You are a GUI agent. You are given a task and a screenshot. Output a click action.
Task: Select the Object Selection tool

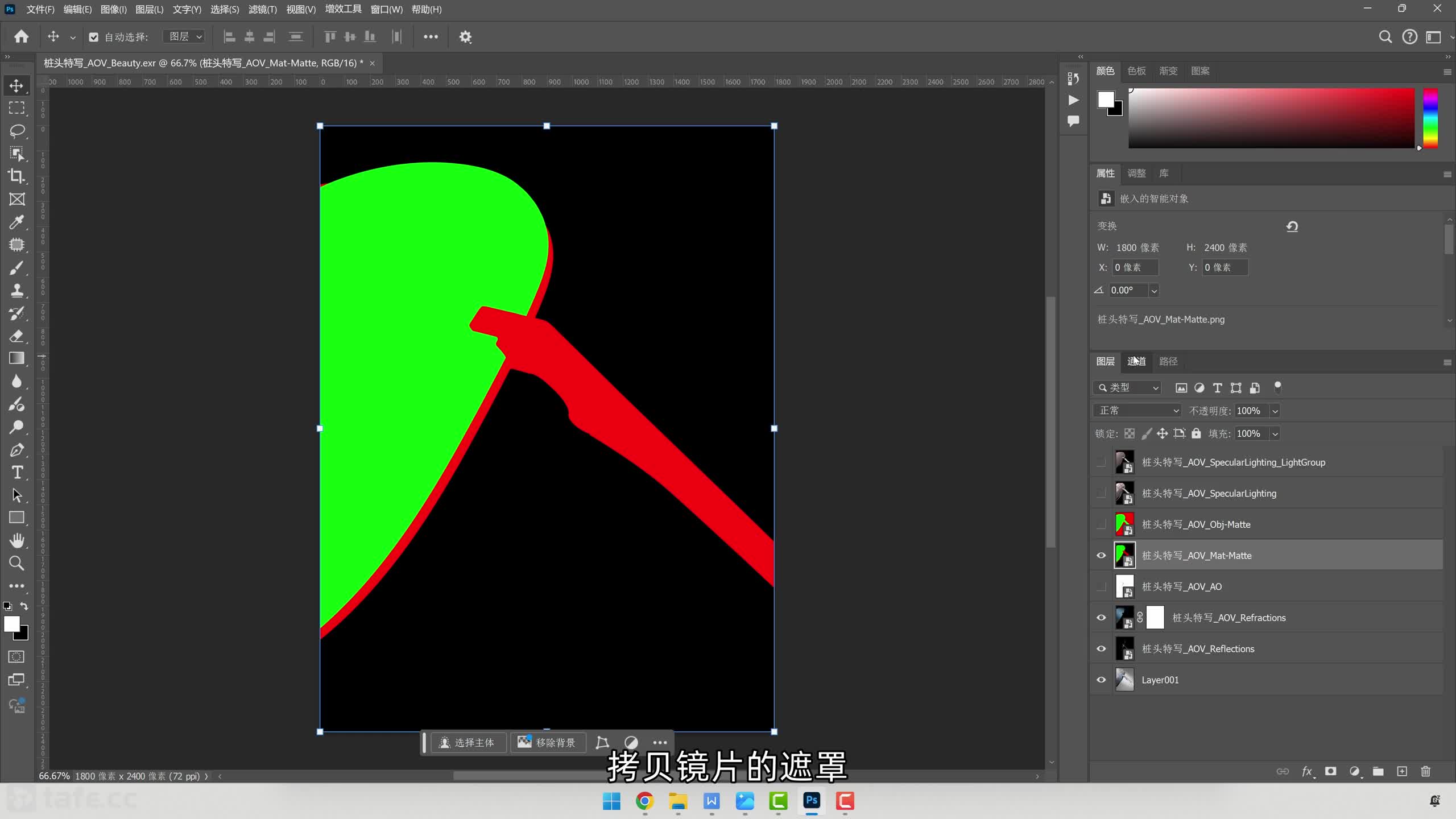point(16,154)
